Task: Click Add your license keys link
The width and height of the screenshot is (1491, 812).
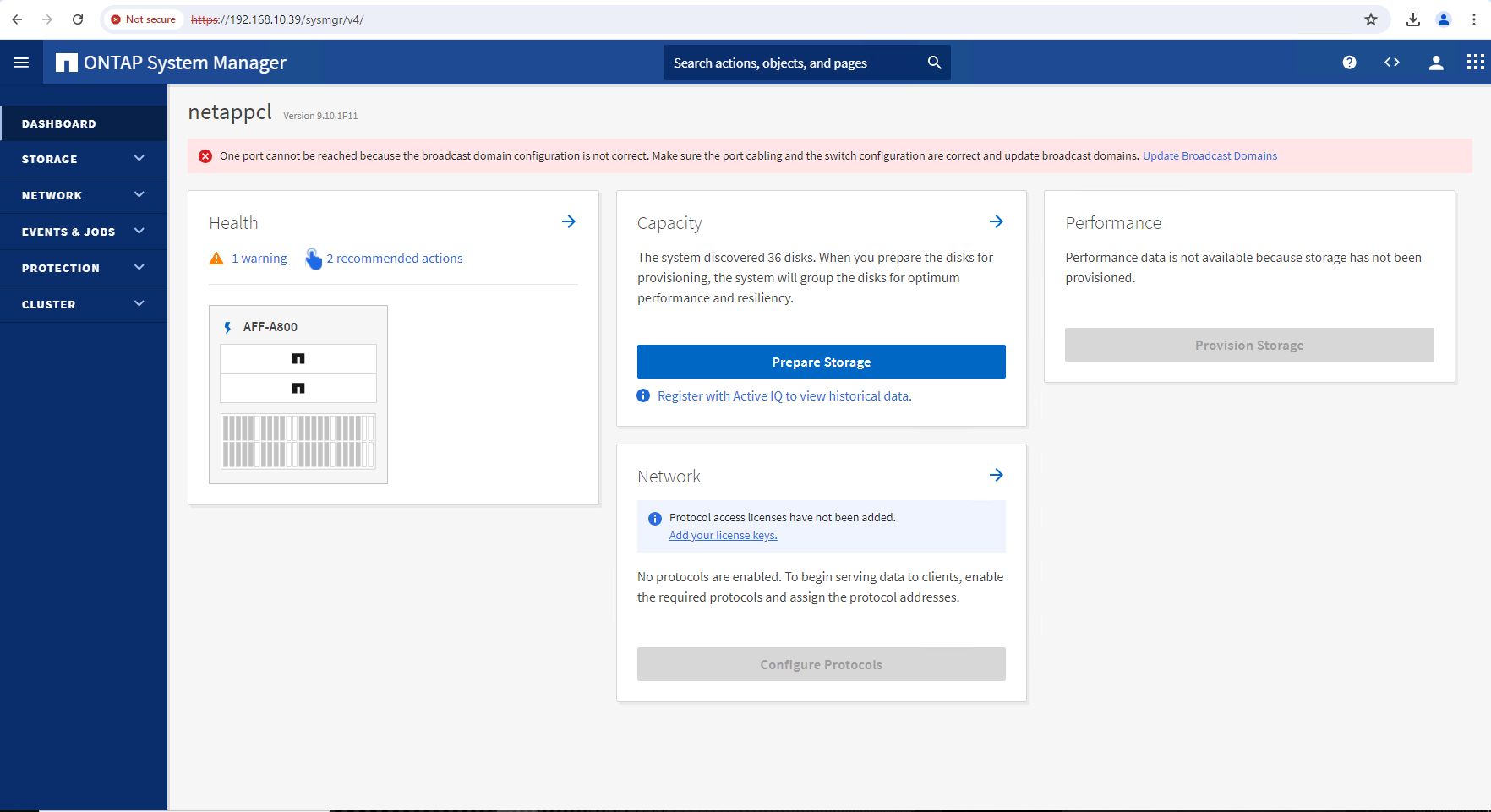Action: click(723, 535)
